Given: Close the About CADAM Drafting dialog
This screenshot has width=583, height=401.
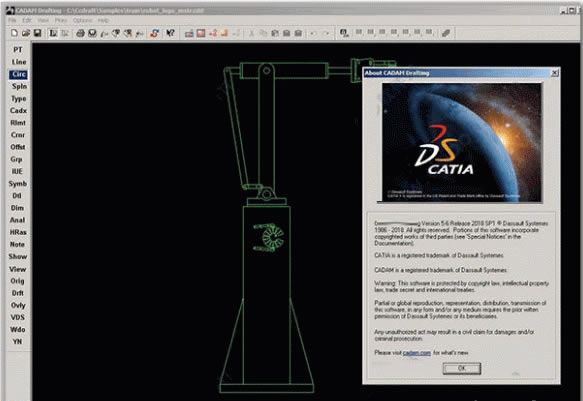Looking at the screenshot, I should (x=555, y=73).
